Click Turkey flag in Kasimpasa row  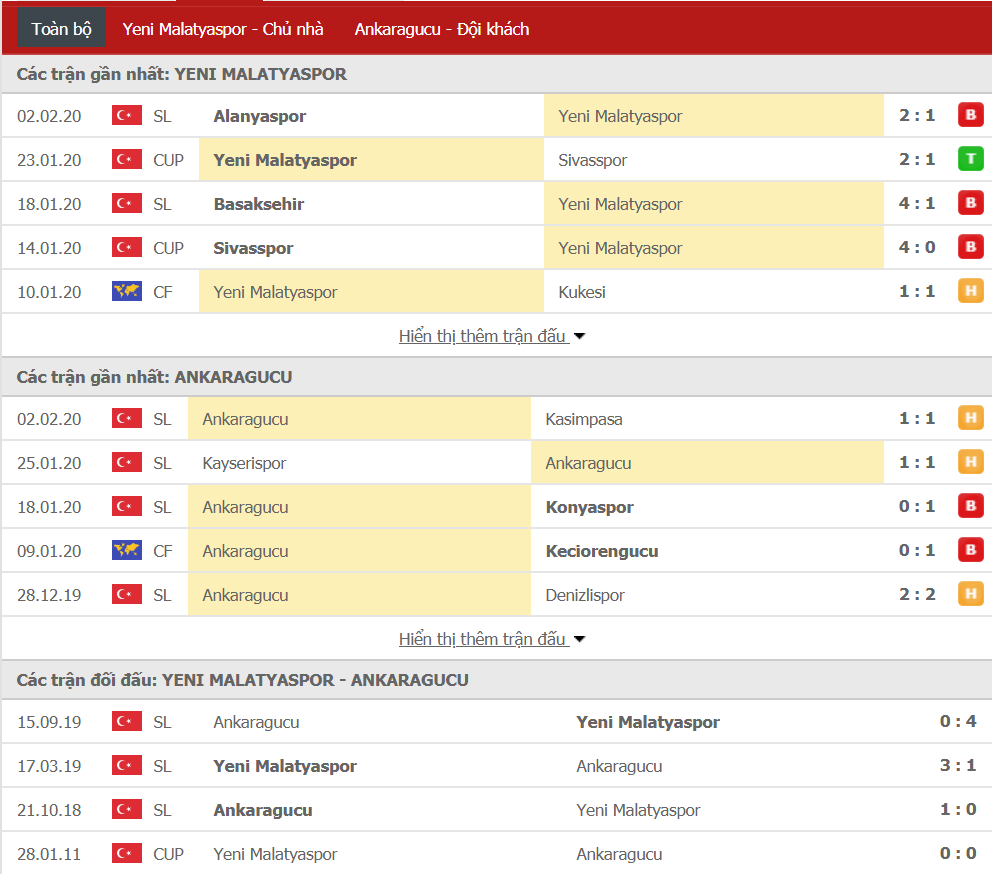(127, 418)
